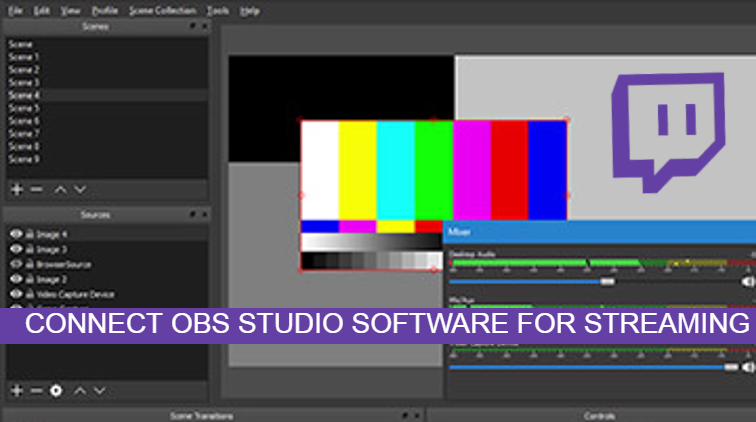Click the Scenes panel header
756x422 pixels.
[107, 26]
